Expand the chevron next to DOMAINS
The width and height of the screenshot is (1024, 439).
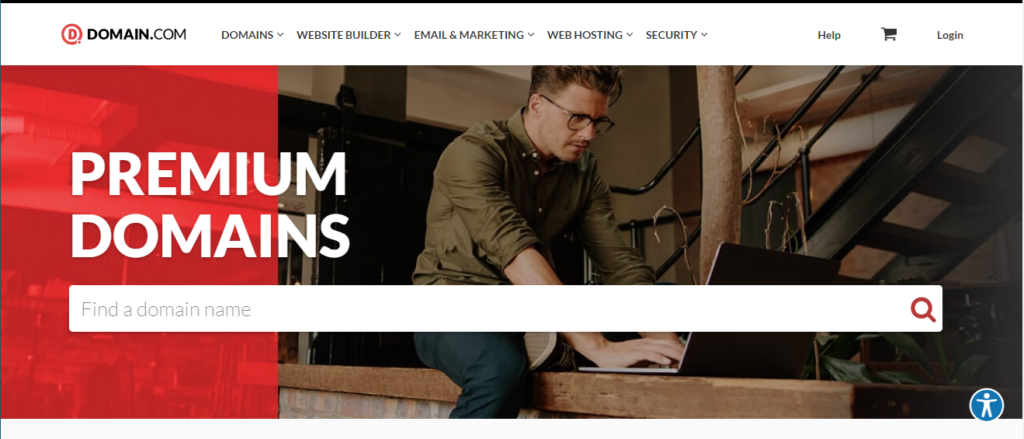click(x=280, y=35)
